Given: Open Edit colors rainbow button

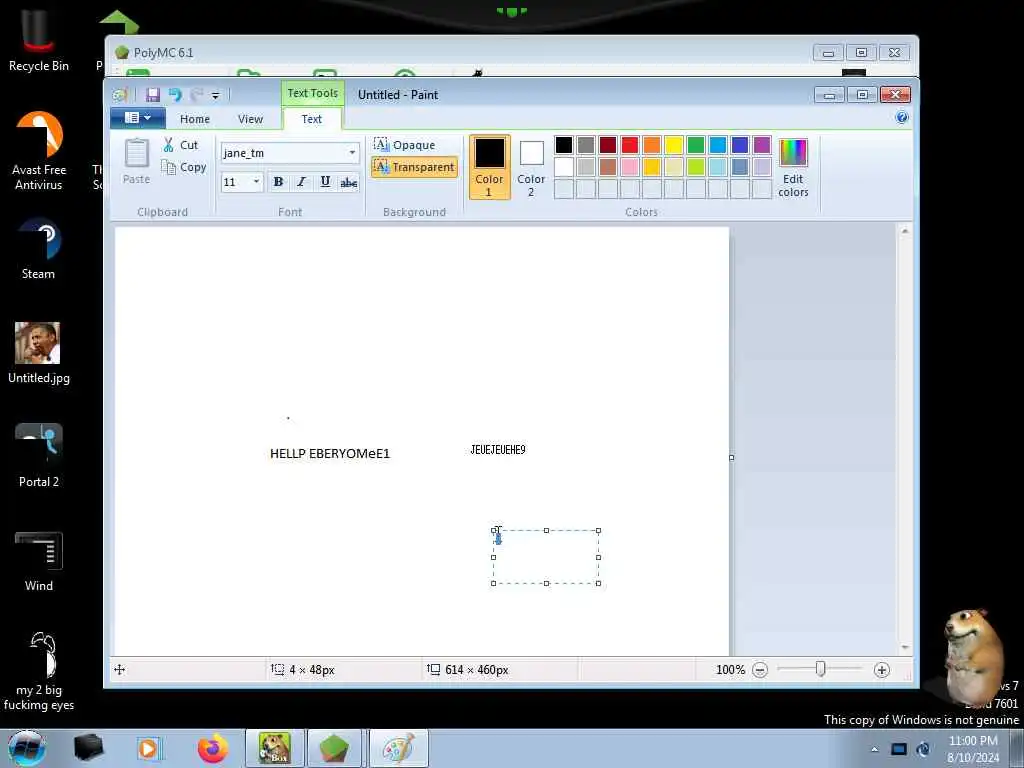Looking at the screenshot, I should (x=793, y=167).
